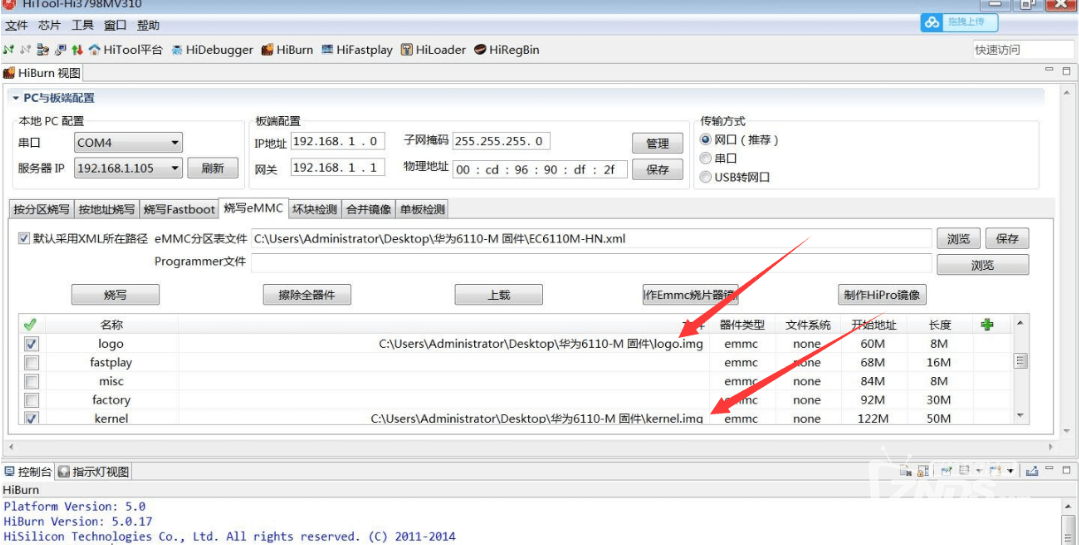The height and width of the screenshot is (545, 1079).
Task: Open the HiRegBin tool
Action: [506, 50]
